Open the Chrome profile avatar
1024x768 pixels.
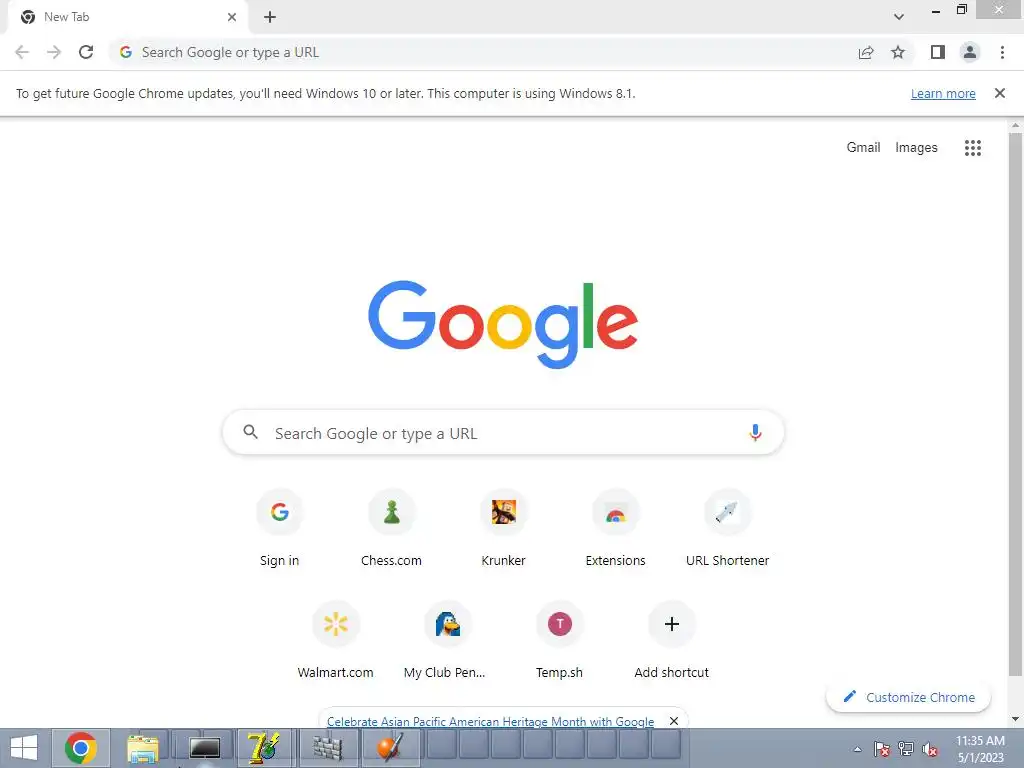(x=970, y=52)
